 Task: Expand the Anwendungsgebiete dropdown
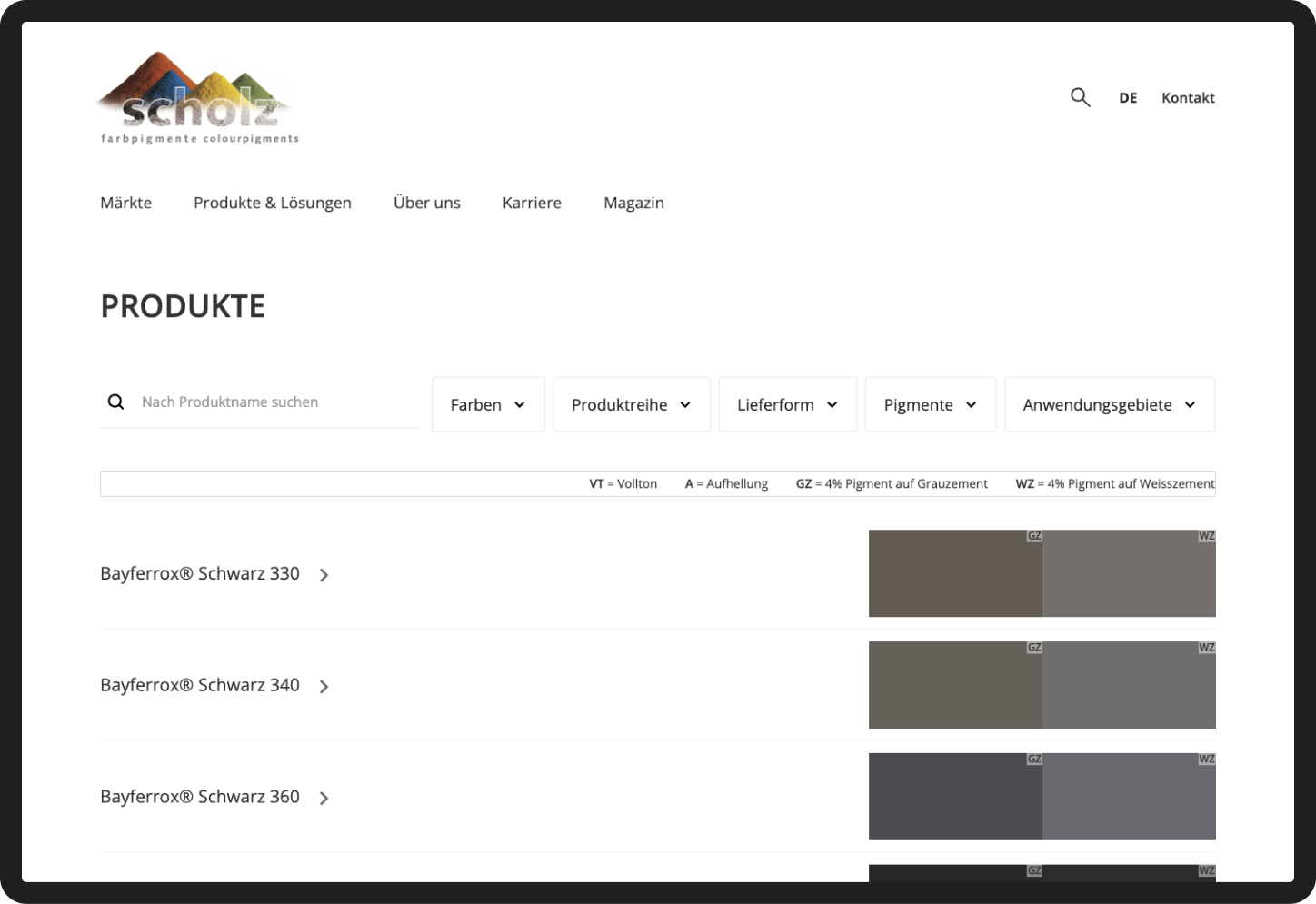click(1109, 405)
